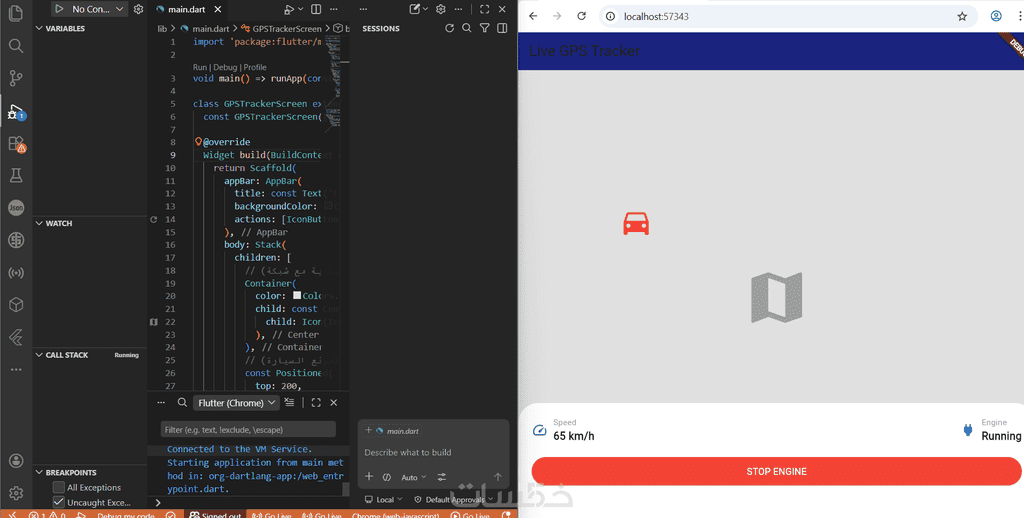Select the main.dart editor tab
This screenshot has width=1024, height=518.
click(186, 9)
